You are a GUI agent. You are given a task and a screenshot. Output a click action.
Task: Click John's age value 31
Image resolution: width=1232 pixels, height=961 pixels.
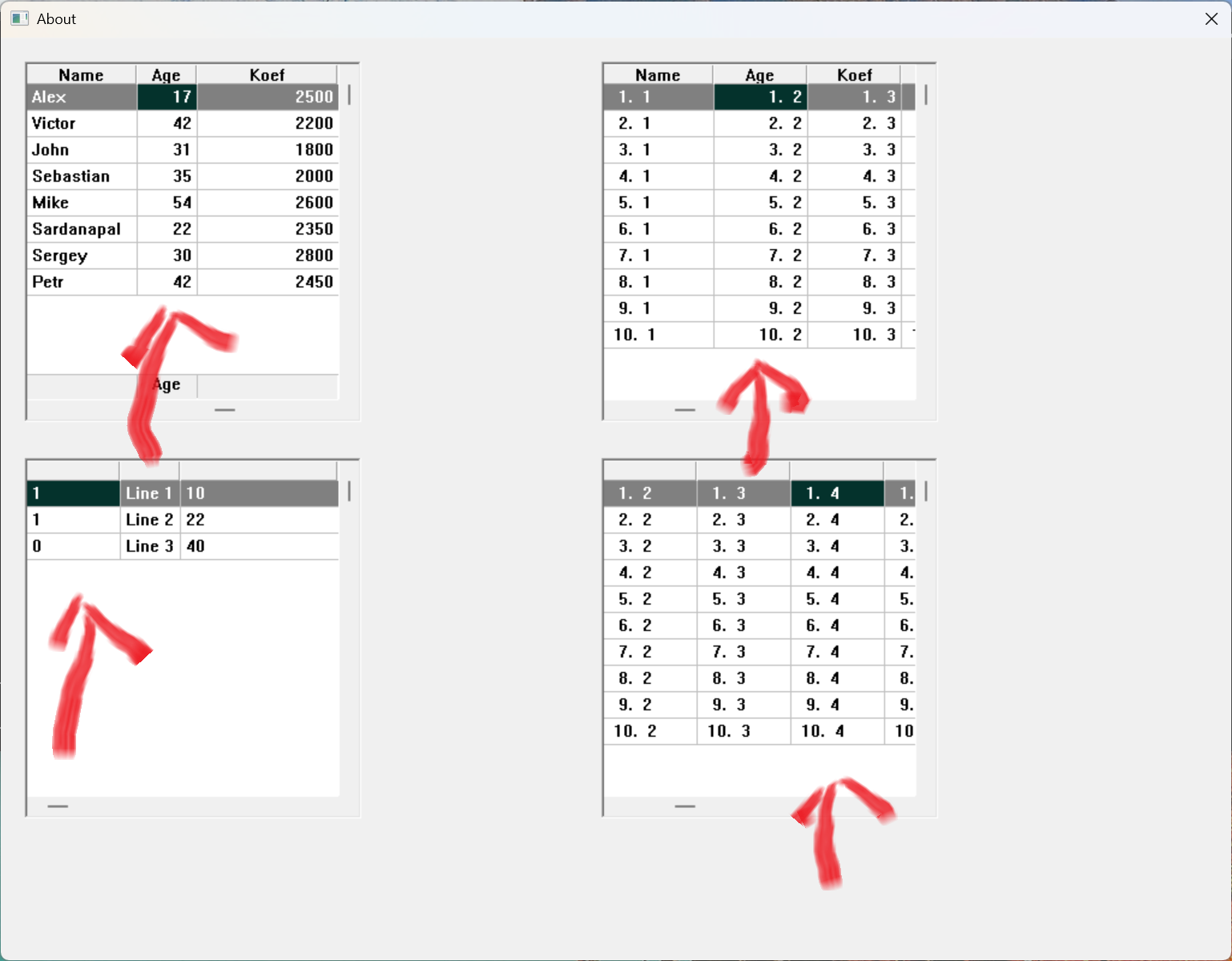(167, 150)
